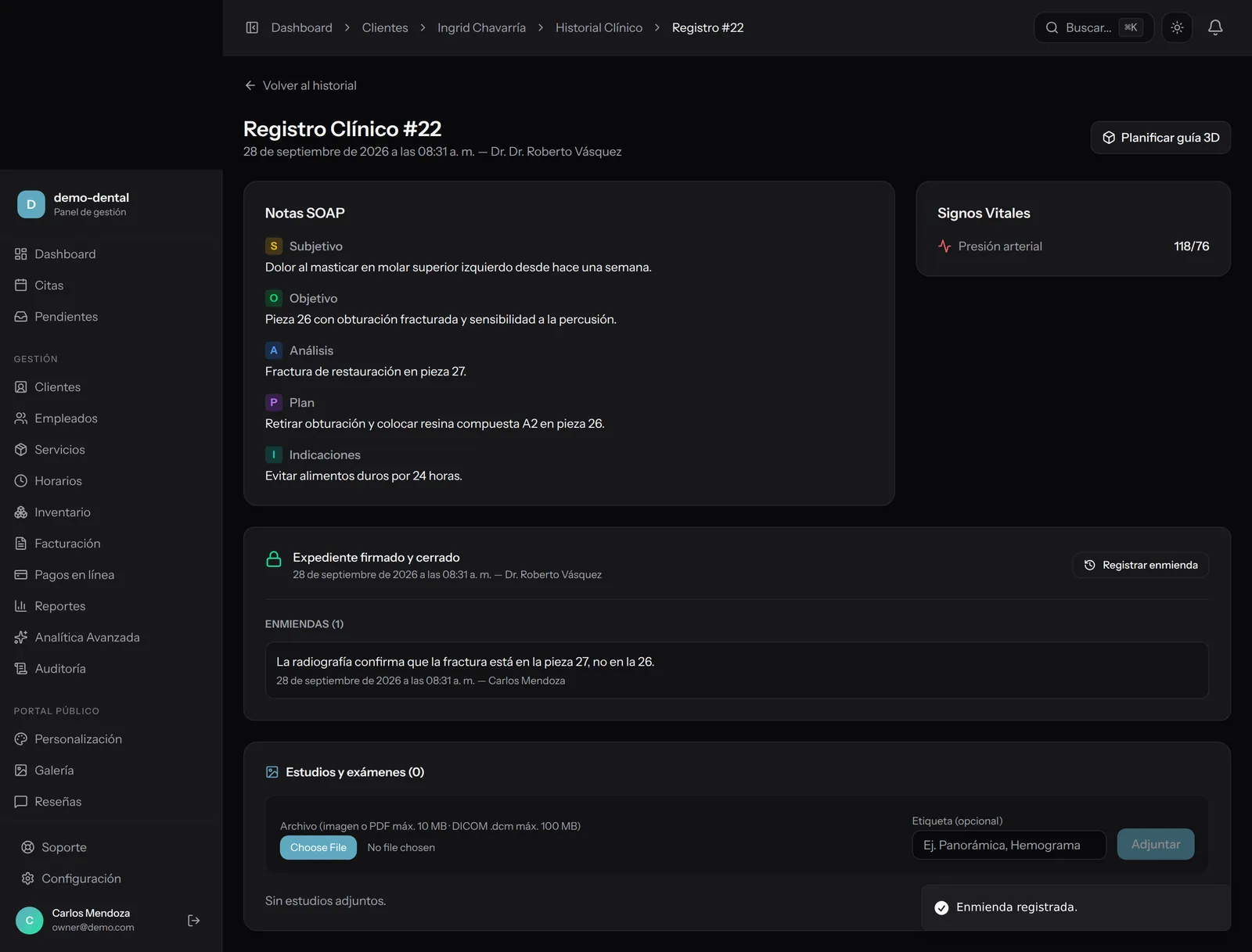Click the Estudios y exámenes image icon
The width and height of the screenshot is (1252, 952).
click(x=272, y=772)
